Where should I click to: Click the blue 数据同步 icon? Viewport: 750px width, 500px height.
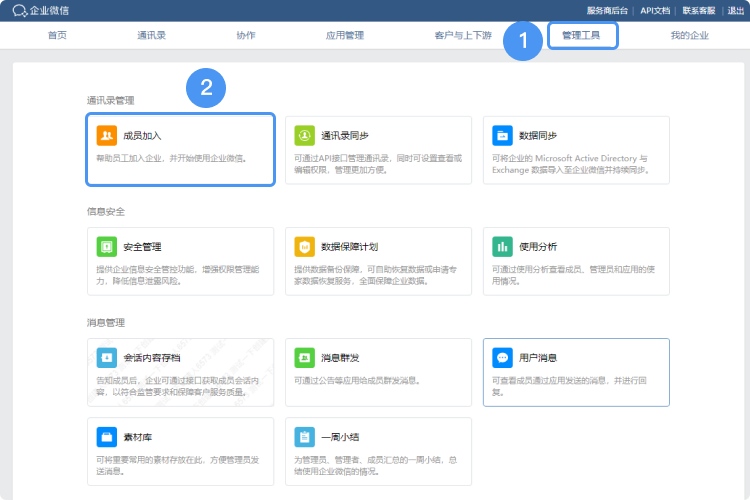[502, 135]
